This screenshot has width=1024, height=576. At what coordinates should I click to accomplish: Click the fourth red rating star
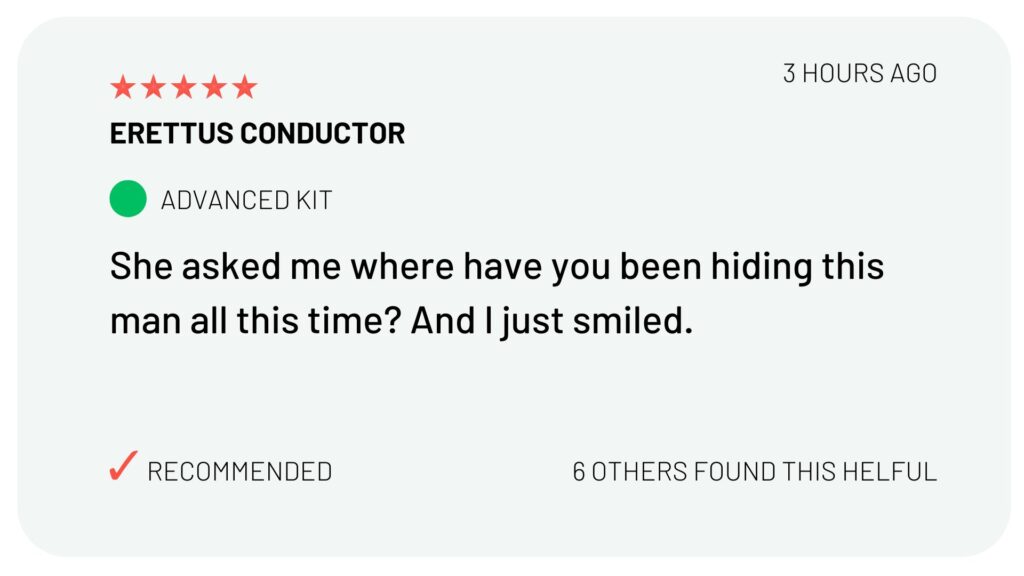214,88
